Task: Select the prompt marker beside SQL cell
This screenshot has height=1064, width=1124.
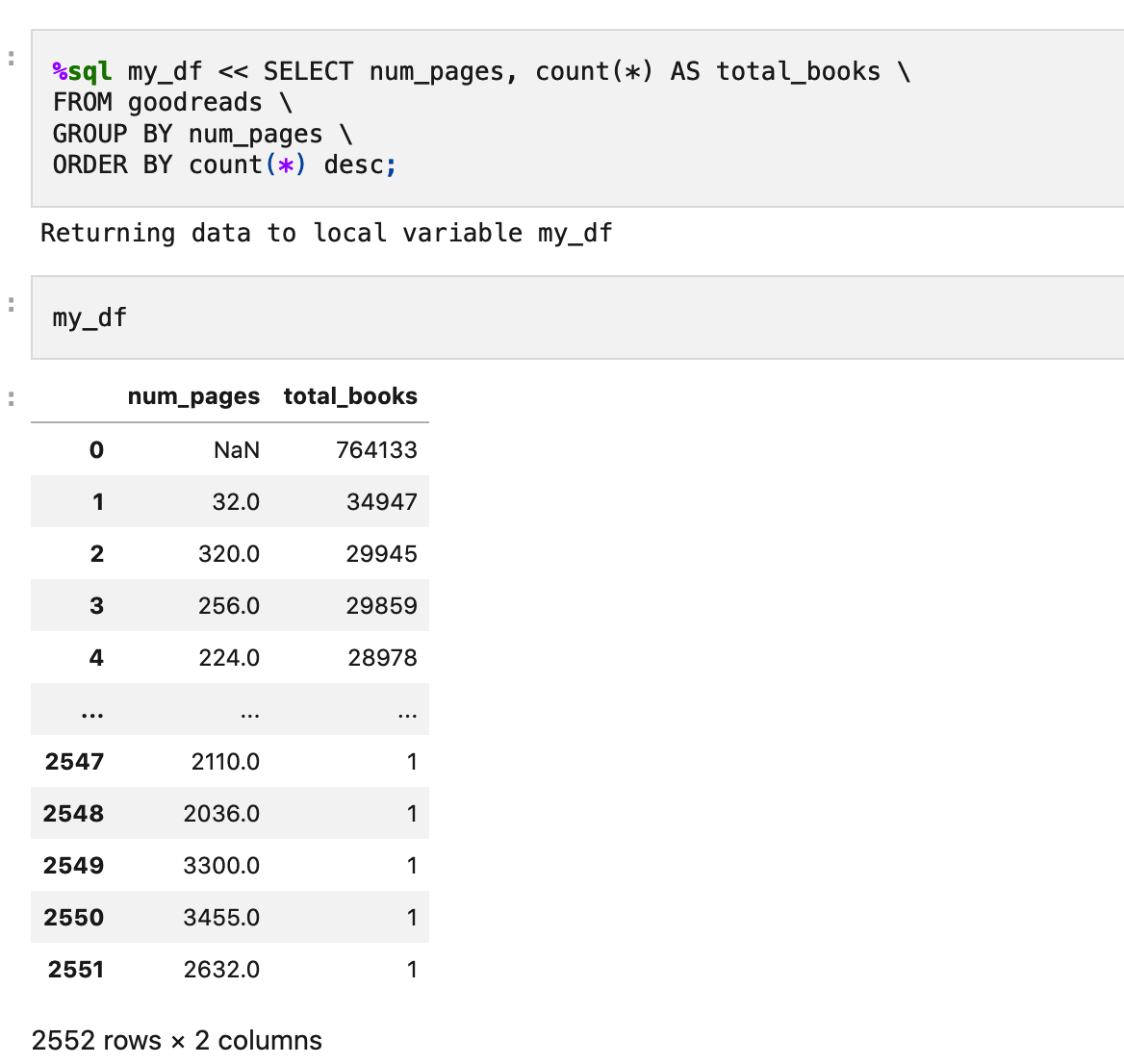Action: coord(12,59)
